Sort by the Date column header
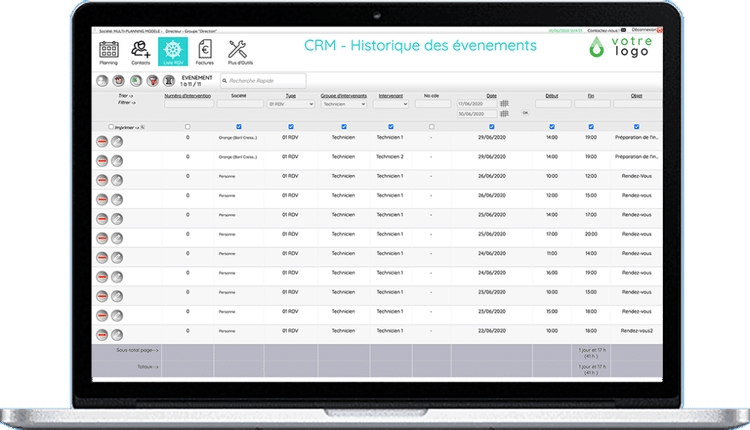The height and width of the screenshot is (430, 750). point(492,96)
